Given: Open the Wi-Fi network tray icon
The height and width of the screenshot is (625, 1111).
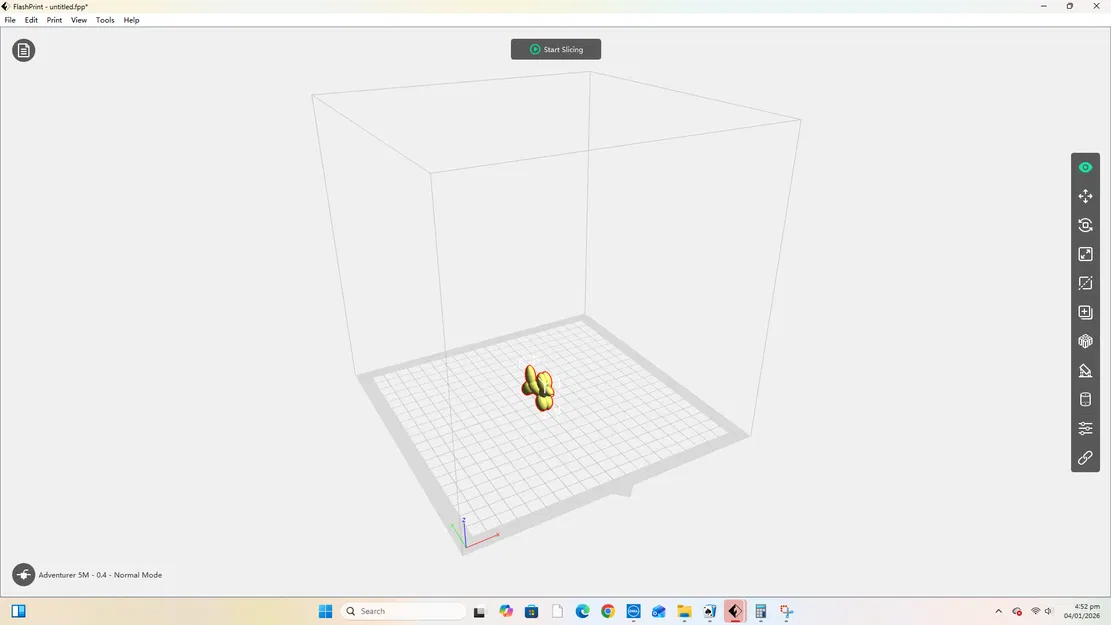Looking at the screenshot, I should point(1035,611).
